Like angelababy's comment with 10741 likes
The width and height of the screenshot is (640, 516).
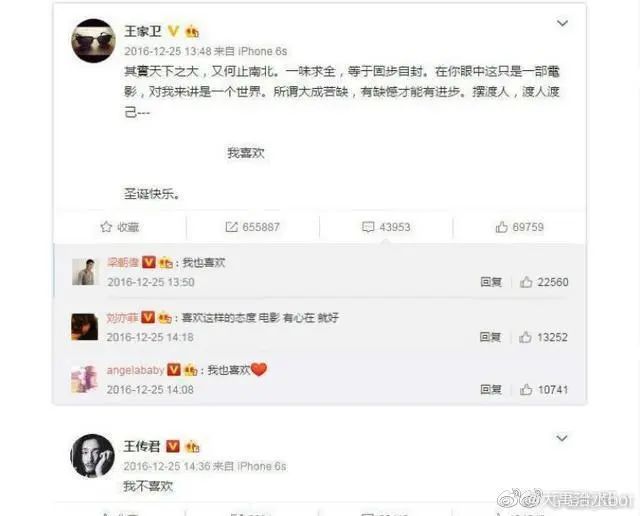(x=526, y=389)
